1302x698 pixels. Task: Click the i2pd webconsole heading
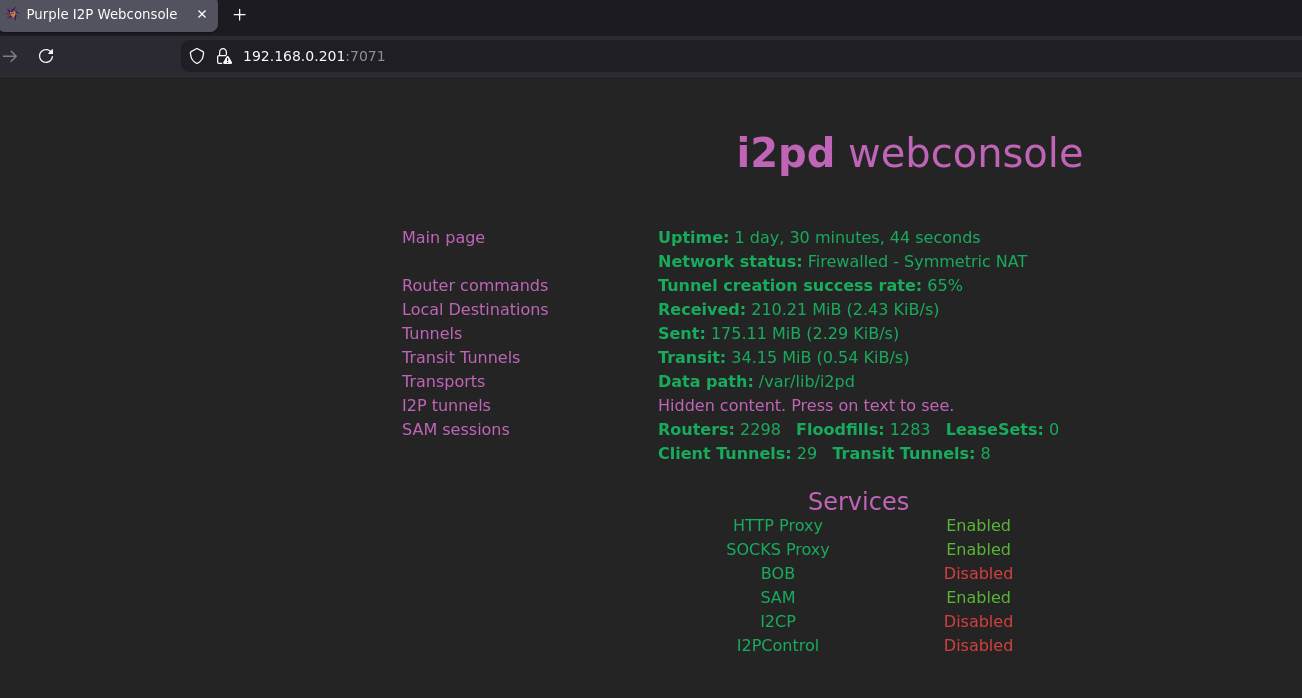point(910,153)
